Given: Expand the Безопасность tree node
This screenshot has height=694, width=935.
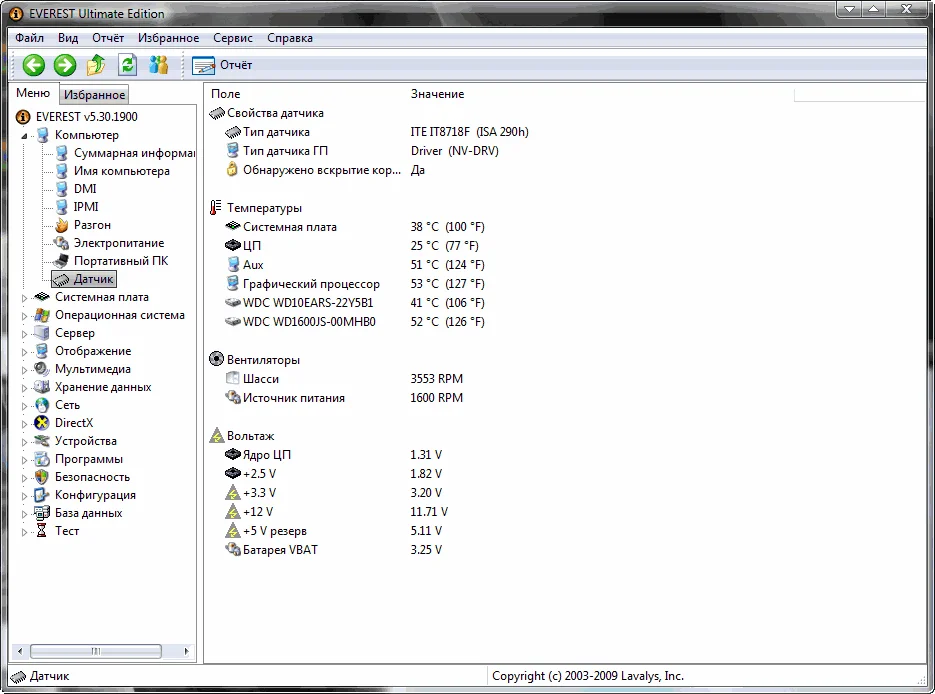Looking at the screenshot, I should tap(24, 478).
